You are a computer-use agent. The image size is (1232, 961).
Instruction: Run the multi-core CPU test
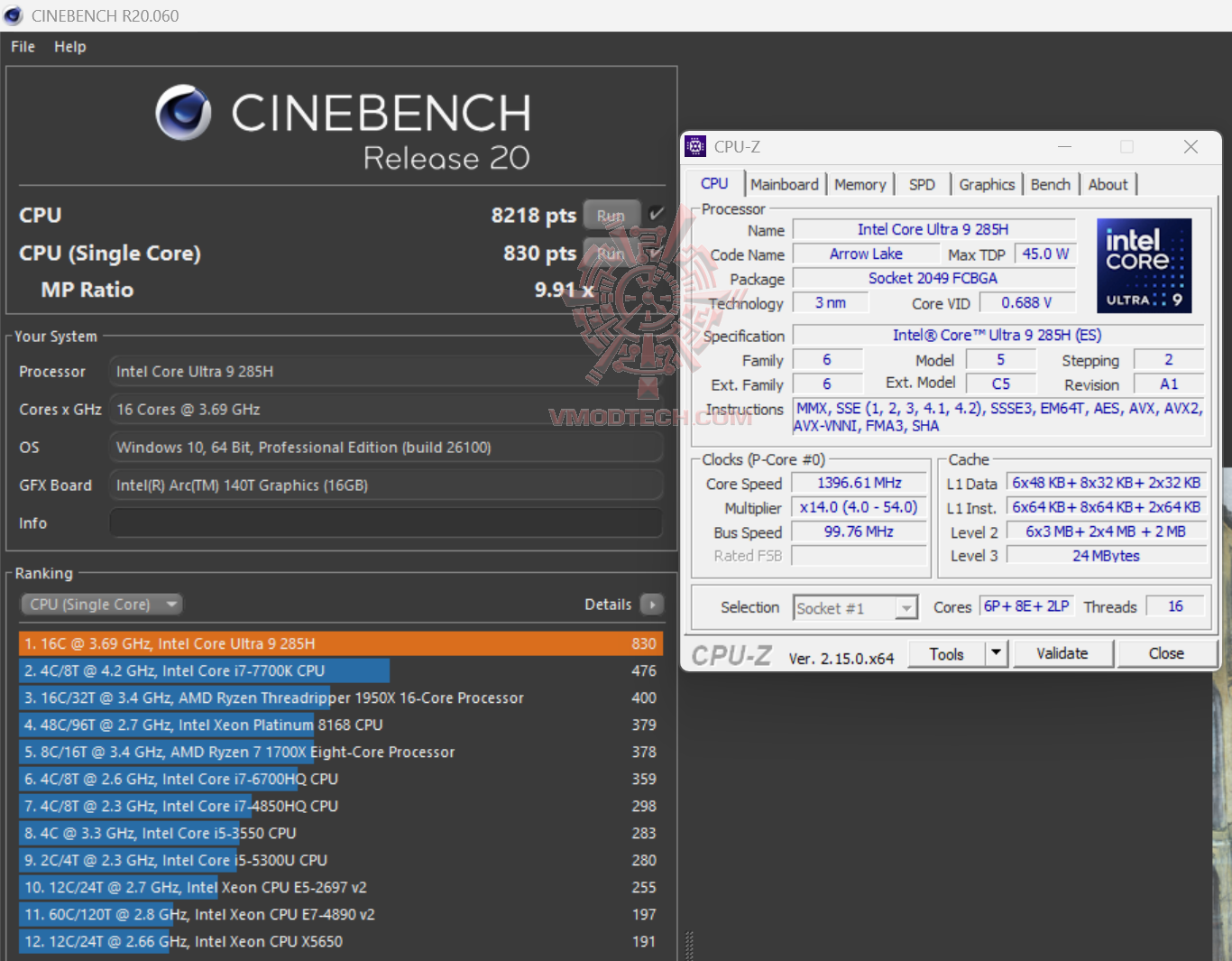[611, 216]
